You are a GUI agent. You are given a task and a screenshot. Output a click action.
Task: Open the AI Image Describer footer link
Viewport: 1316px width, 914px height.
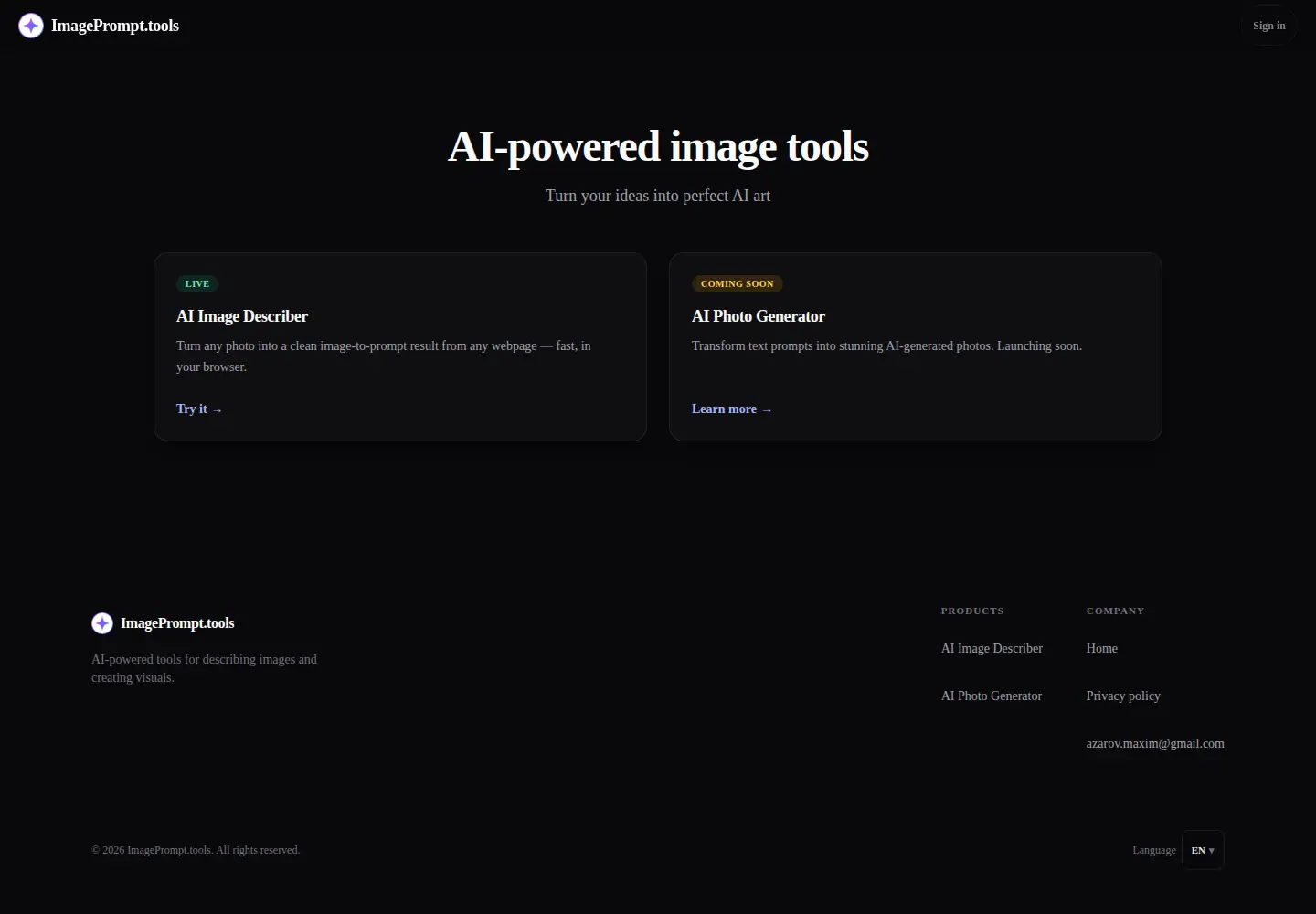coord(992,648)
